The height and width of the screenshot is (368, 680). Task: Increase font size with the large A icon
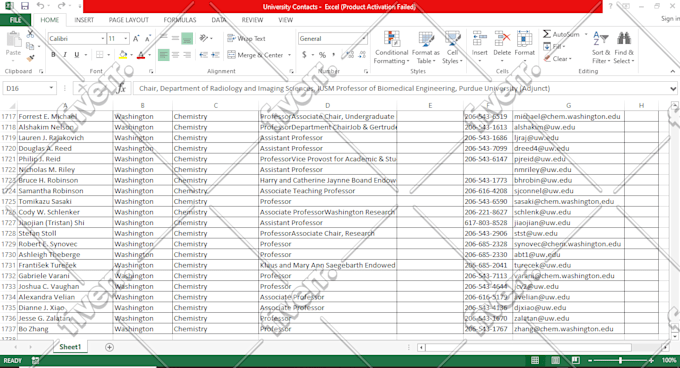[136, 39]
